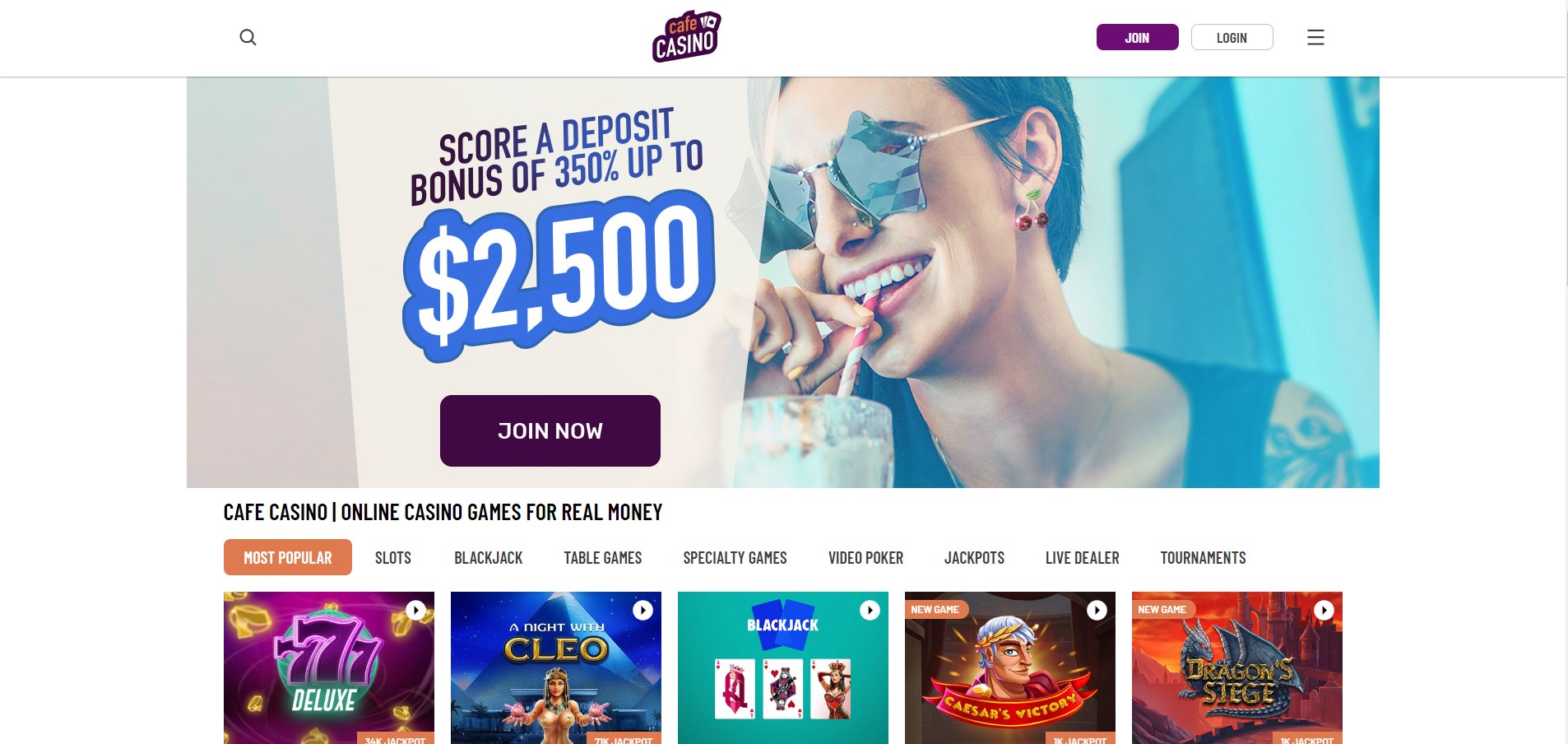
Task: Open the Dragon's Siege game thumbnail
Action: point(1237,667)
